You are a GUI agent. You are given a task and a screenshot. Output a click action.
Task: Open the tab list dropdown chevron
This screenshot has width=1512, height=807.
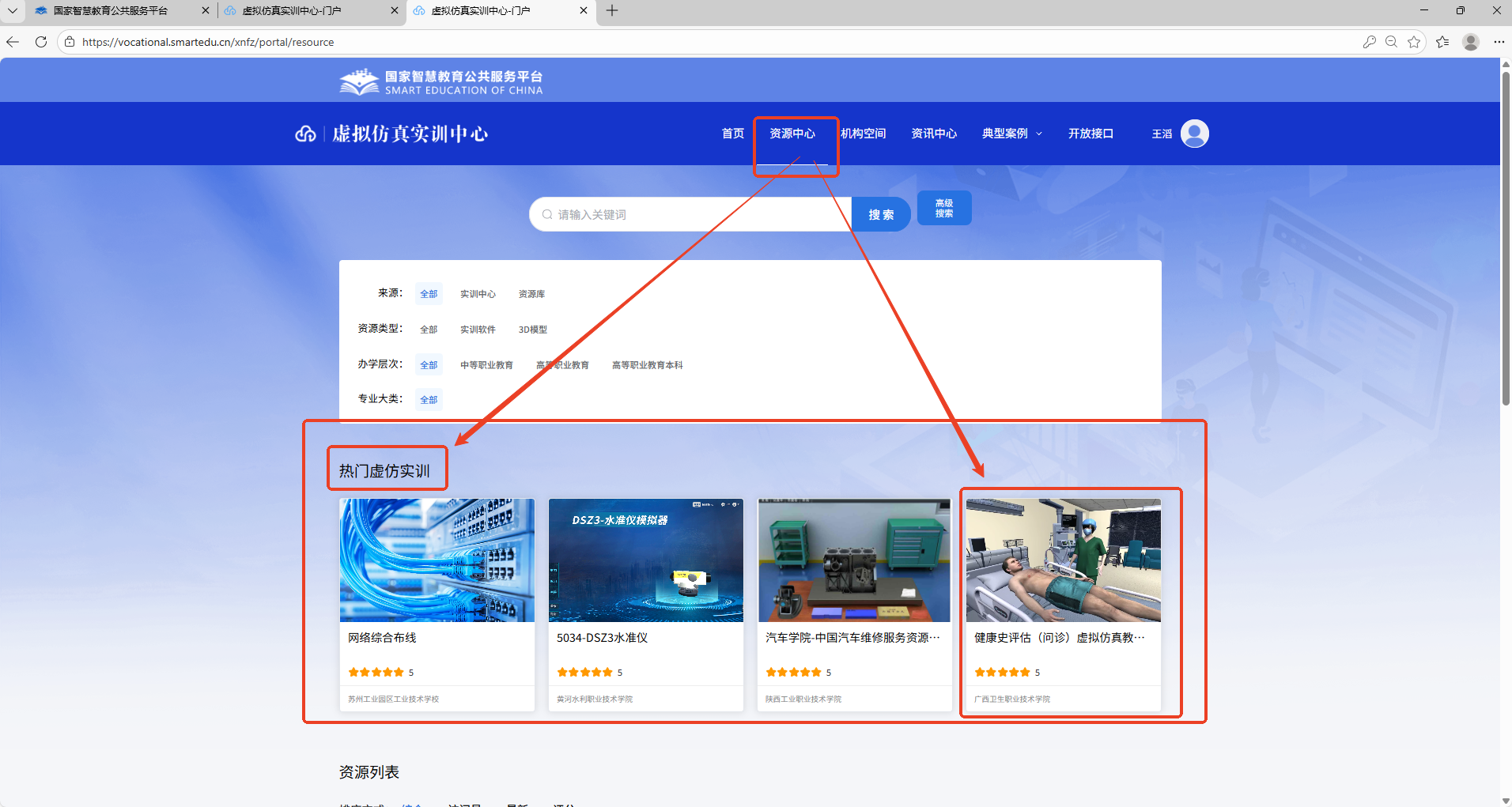click(x=13, y=10)
